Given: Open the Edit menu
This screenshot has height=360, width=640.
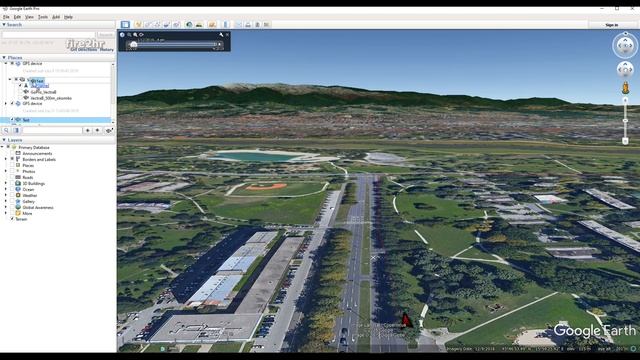Looking at the screenshot, I should [x=17, y=17].
